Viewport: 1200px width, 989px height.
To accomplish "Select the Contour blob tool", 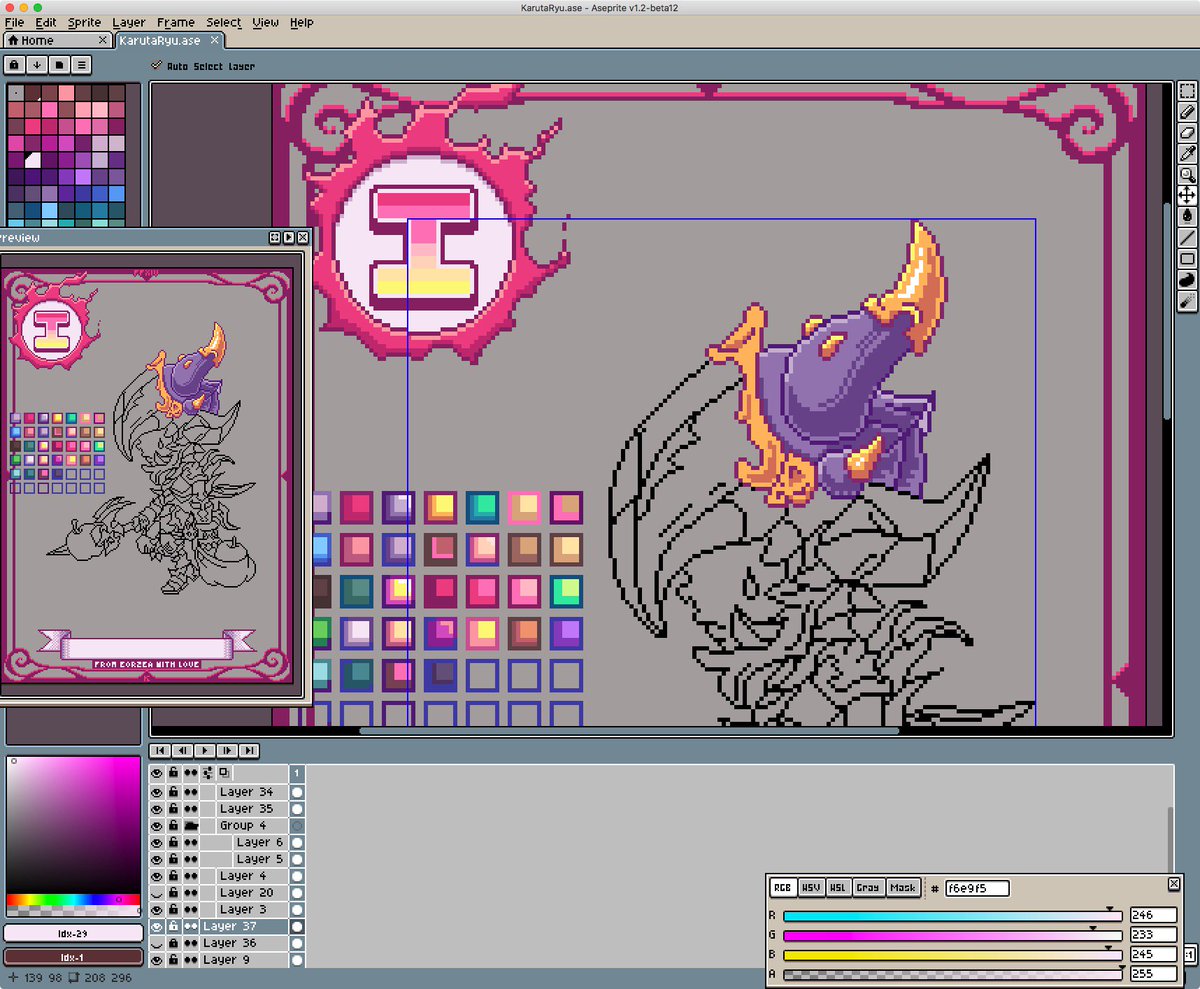I will click(1187, 279).
